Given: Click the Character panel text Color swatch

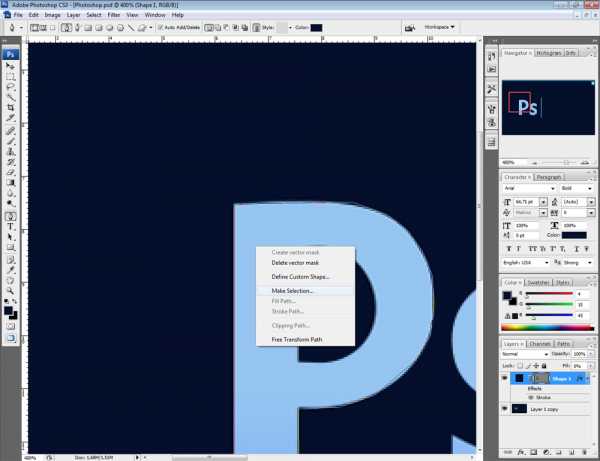Looking at the screenshot, I should (x=574, y=235).
